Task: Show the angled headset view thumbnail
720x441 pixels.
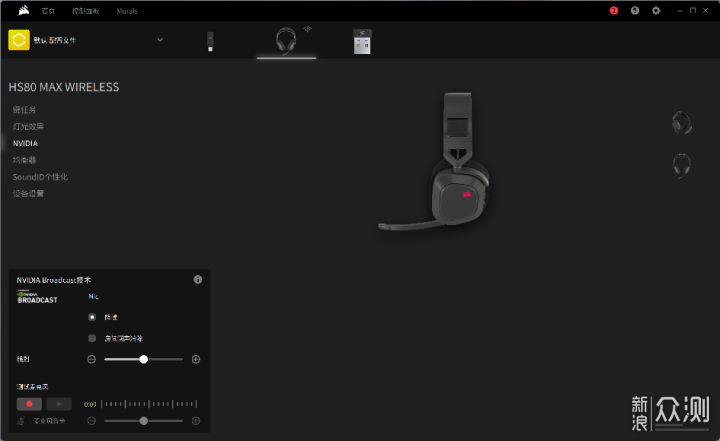Action: point(682,123)
